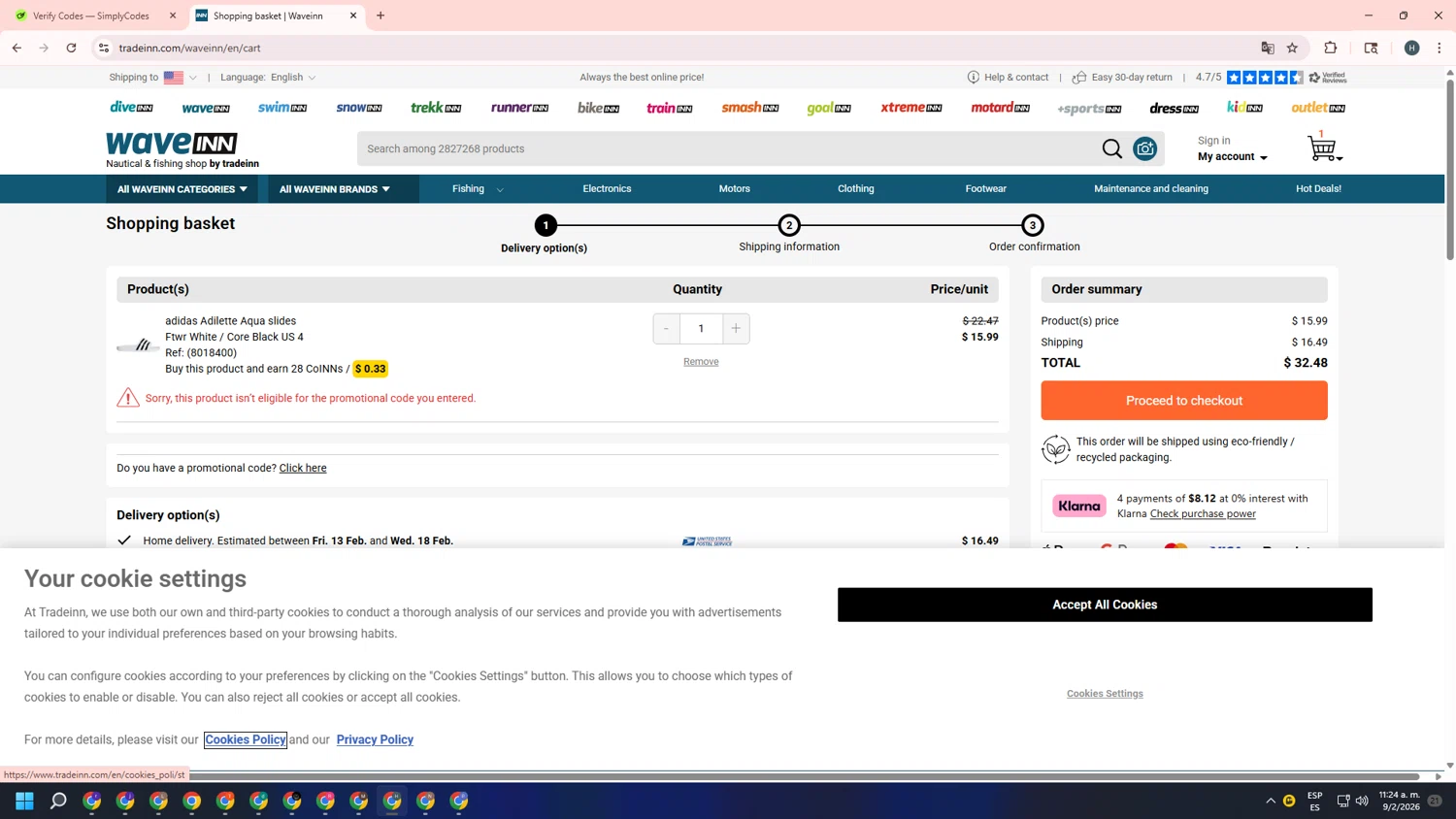Open the taskbar search icon
This screenshot has width=1456, height=819.
click(x=58, y=801)
